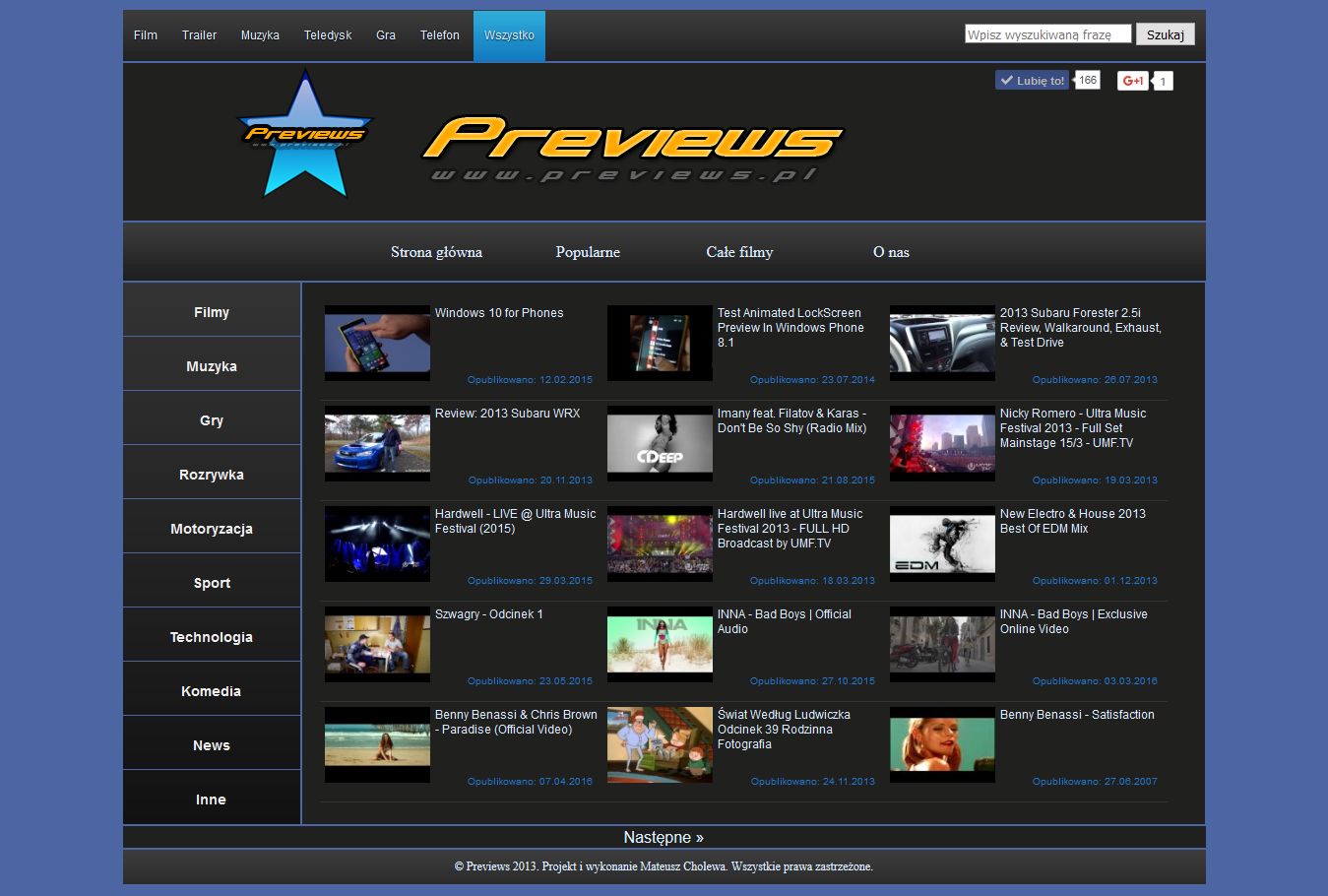Open Hardwell LIVE 2015 video thumbnail
The height and width of the screenshot is (896, 1328).
(377, 544)
